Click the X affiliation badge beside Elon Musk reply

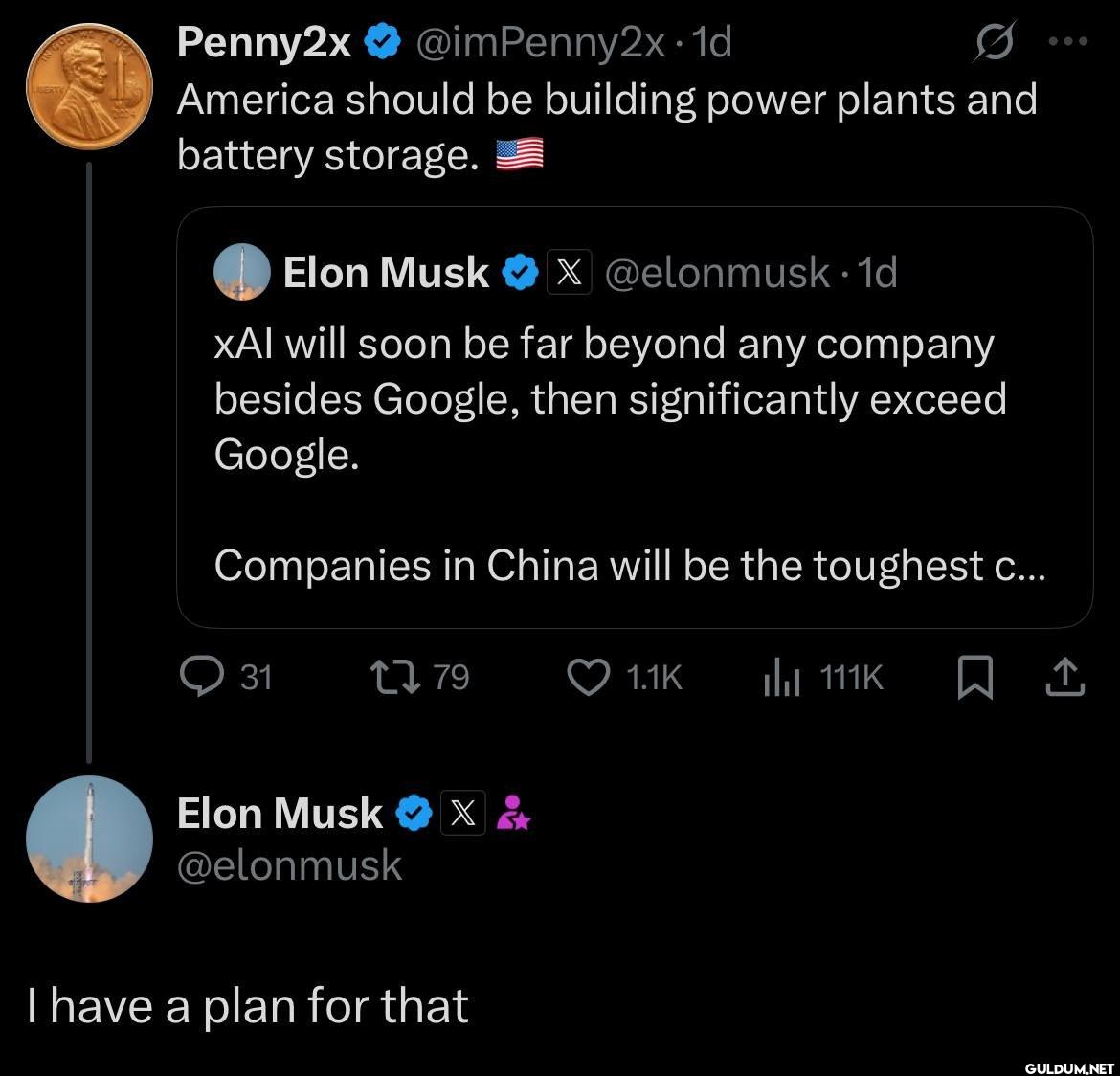coord(463,814)
